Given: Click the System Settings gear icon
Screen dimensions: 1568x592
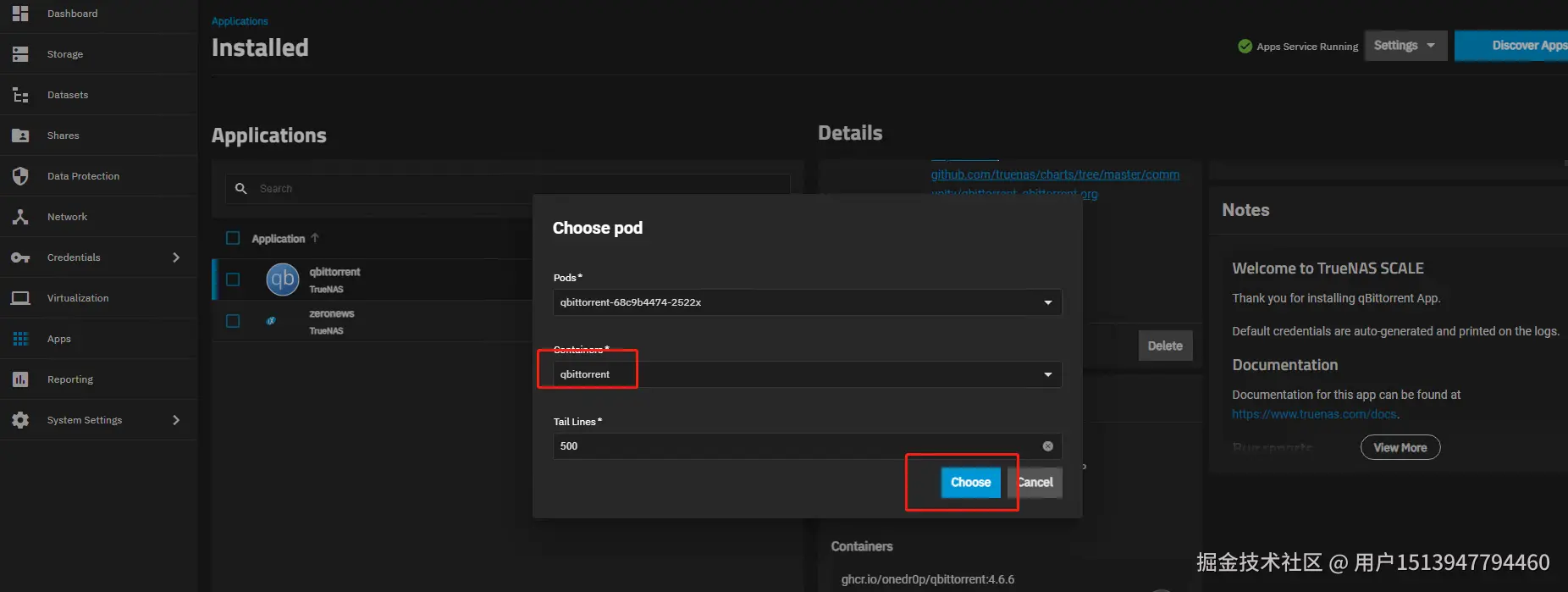Looking at the screenshot, I should (20, 420).
